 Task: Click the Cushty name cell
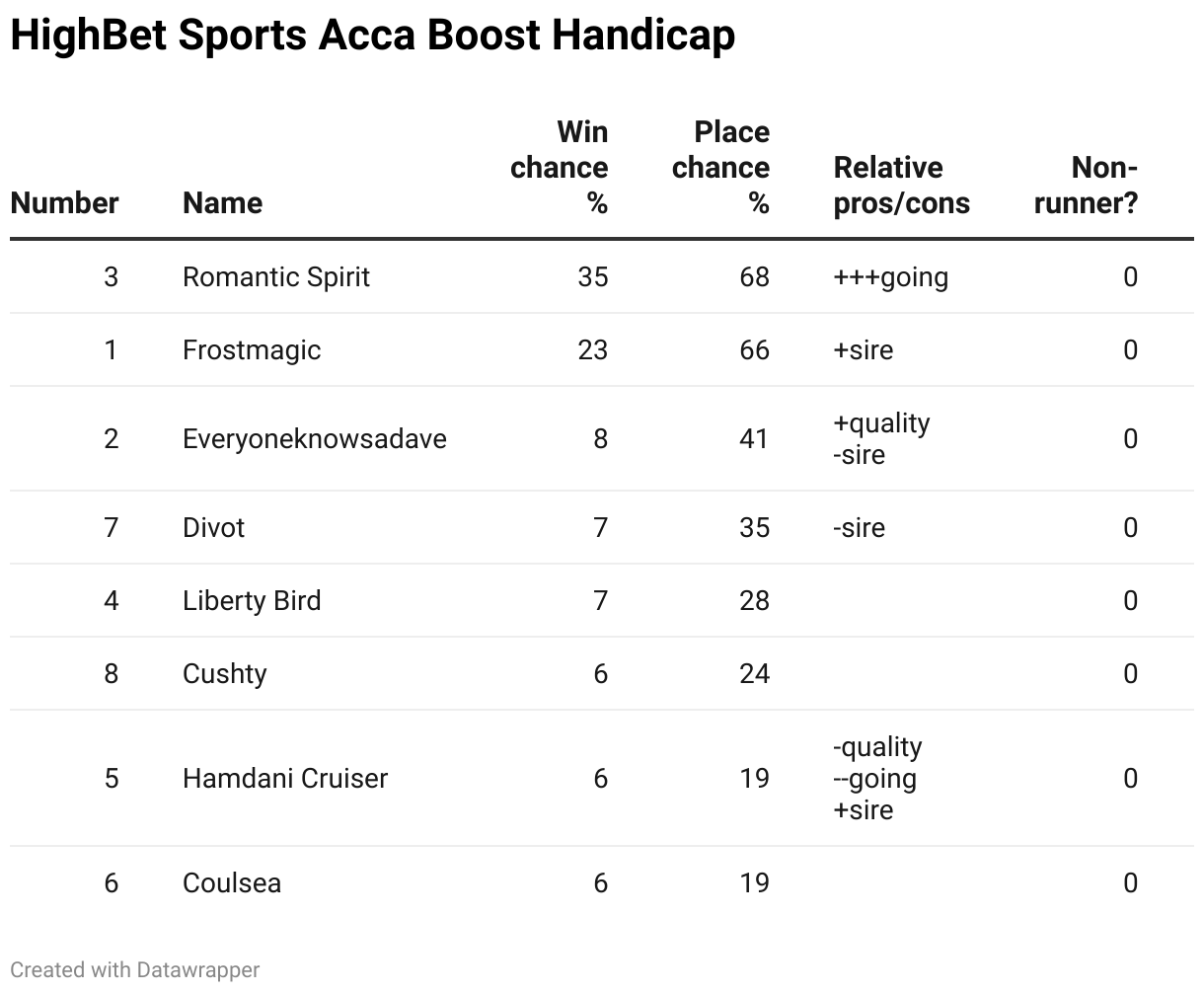pos(224,673)
